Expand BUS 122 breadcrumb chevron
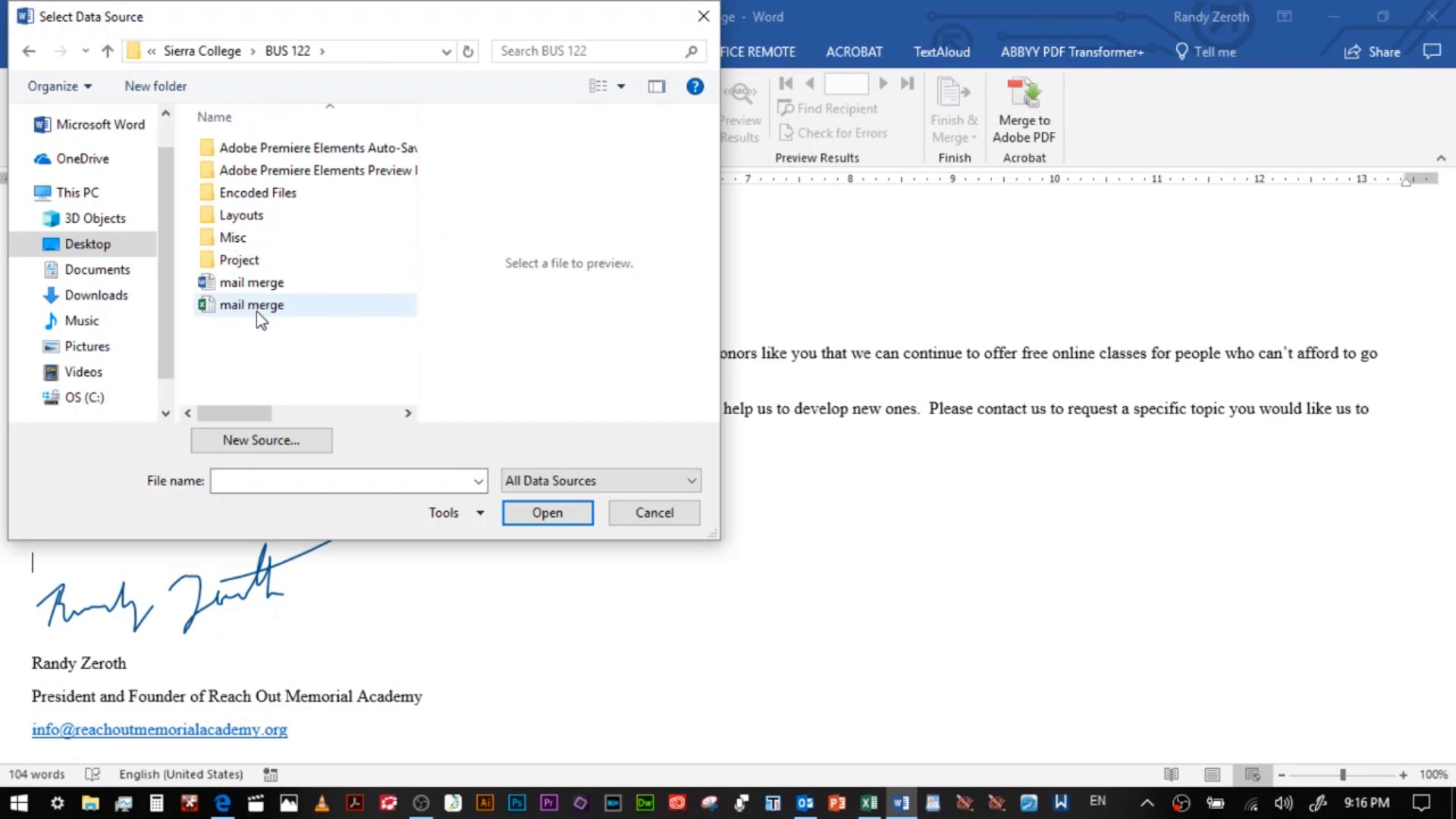Image resolution: width=1456 pixels, height=819 pixels. click(322, 51)
